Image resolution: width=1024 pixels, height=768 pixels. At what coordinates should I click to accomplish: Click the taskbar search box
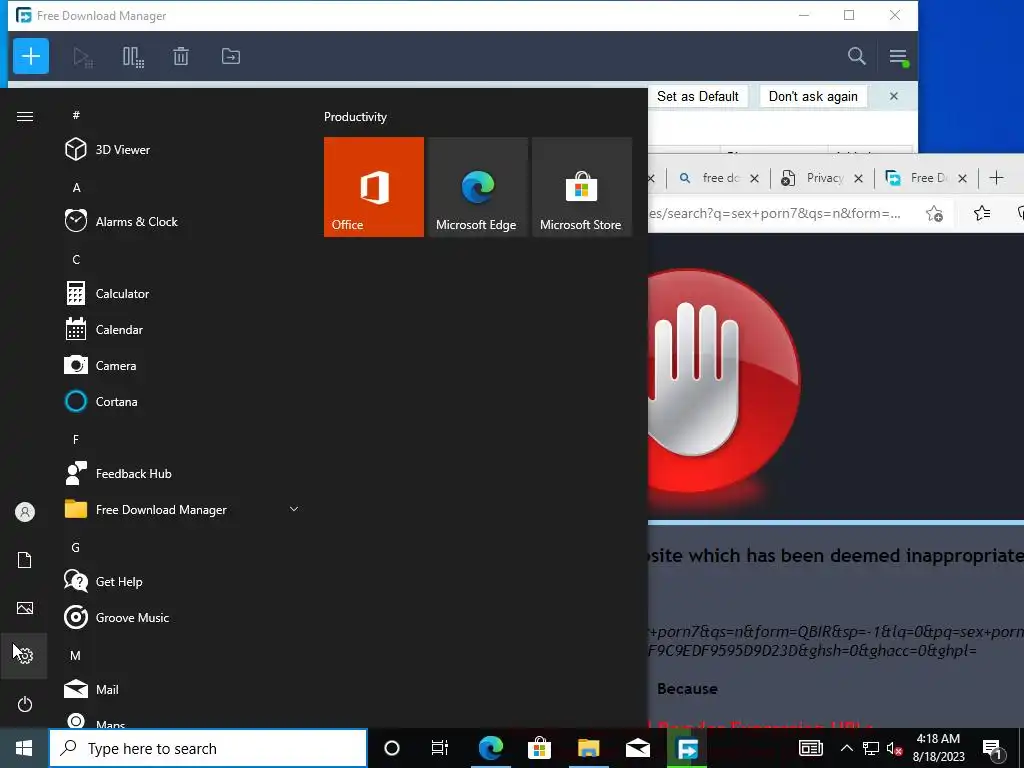[208, 748]
